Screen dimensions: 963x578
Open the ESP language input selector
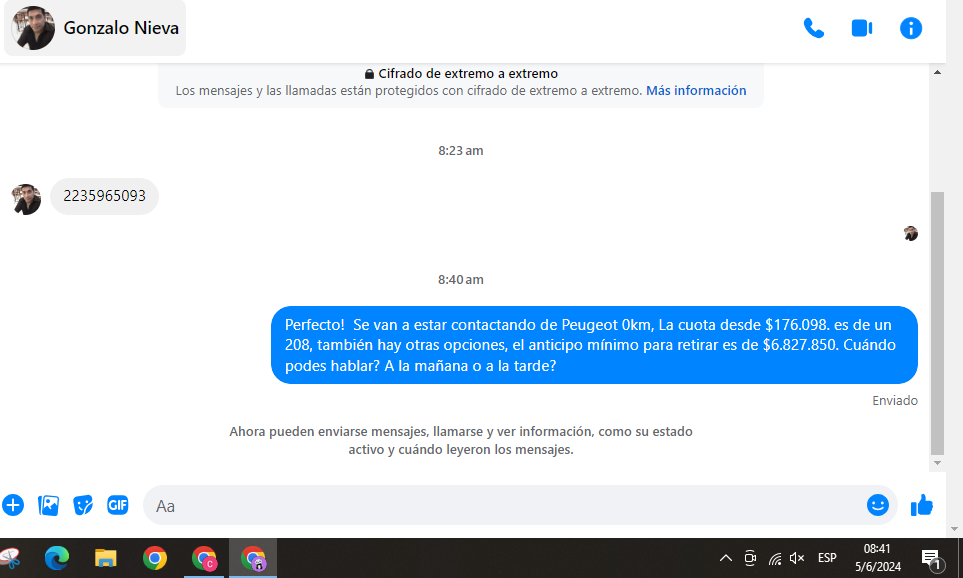827,558
